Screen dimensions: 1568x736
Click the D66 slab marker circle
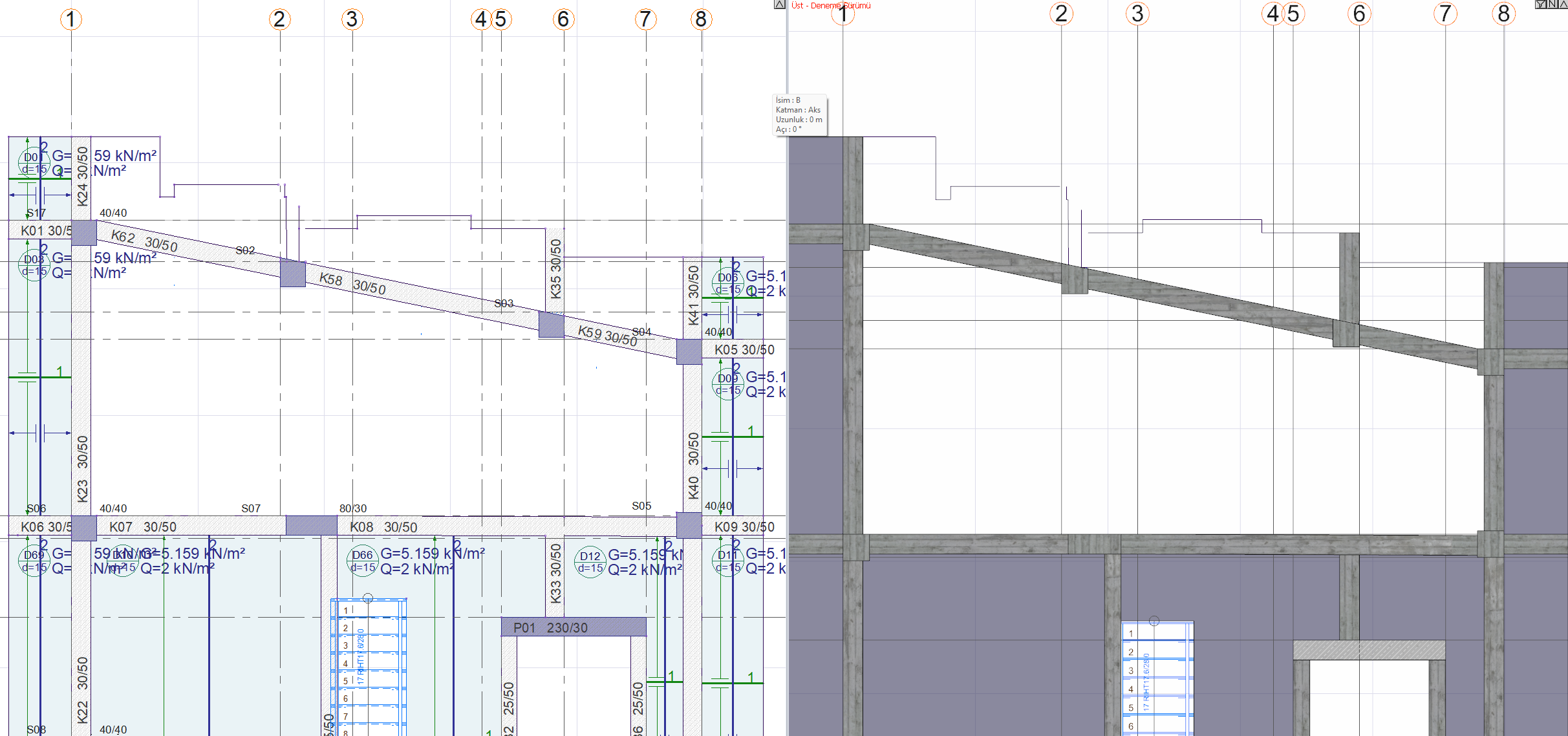pyautogui.click(x=362, y=561)
